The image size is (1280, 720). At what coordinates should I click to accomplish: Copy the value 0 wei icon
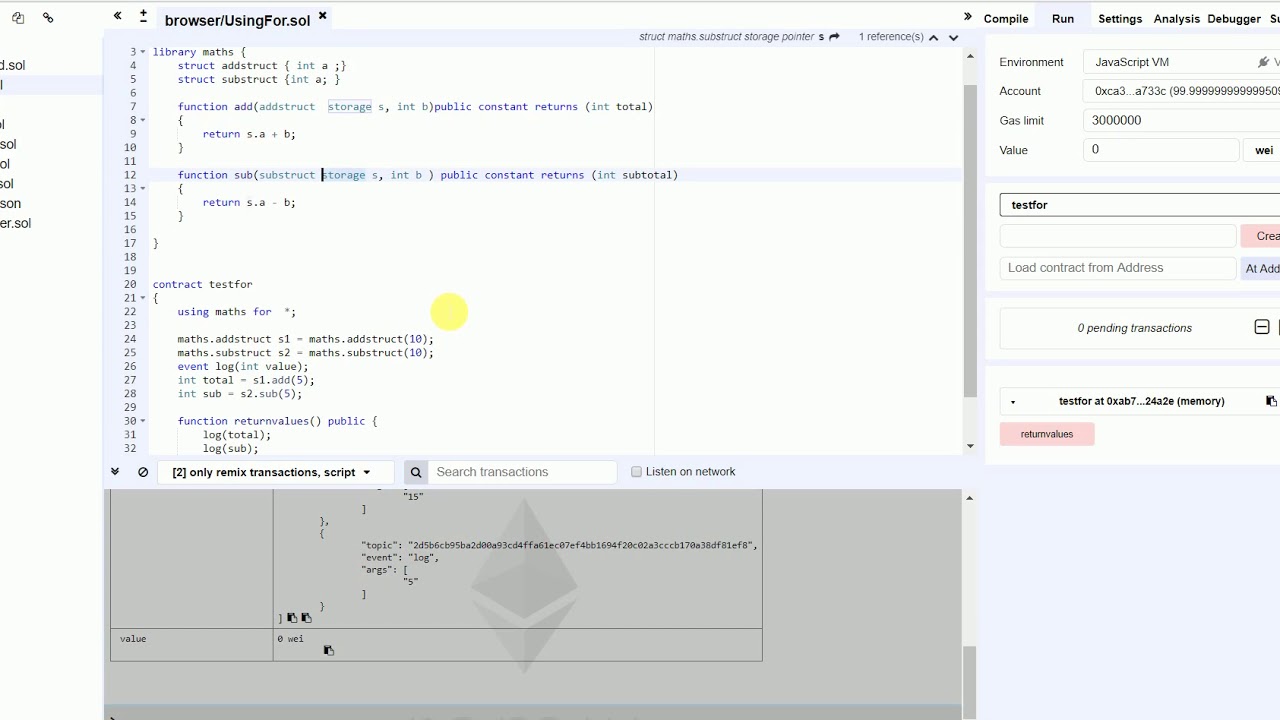coord(328,650)
